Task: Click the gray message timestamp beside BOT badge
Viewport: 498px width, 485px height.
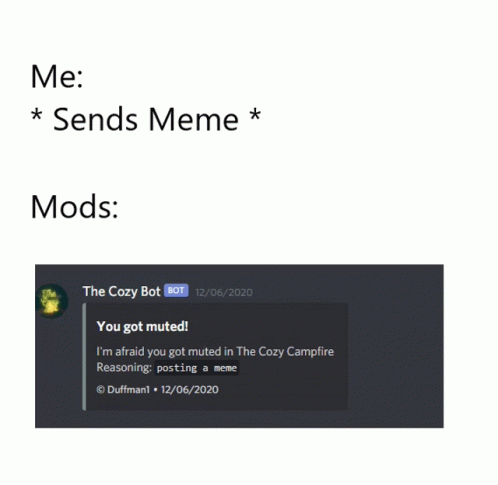Action: (x=224, y=292)
